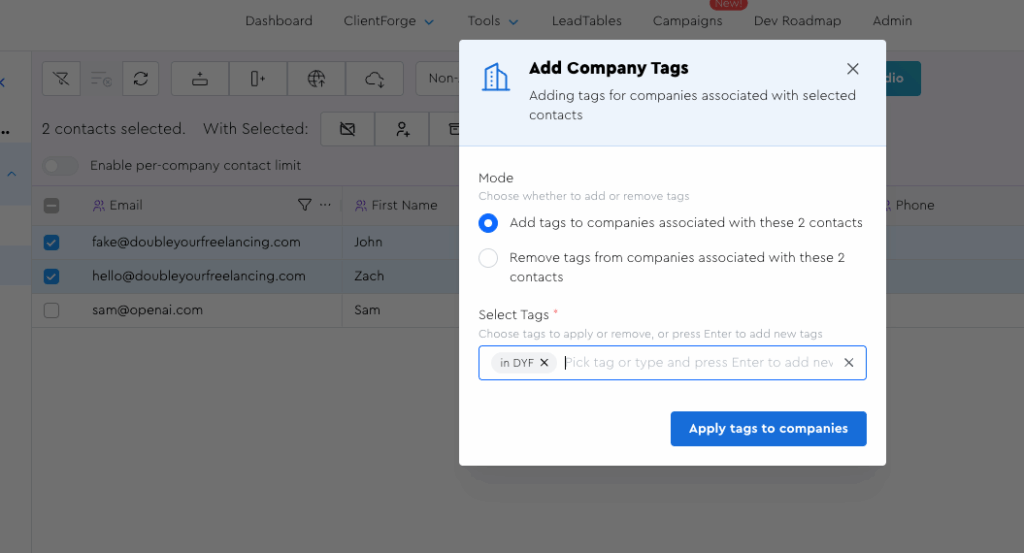
Task: Check the sam@openai.com row checkbox
Action: coord(52,310)
